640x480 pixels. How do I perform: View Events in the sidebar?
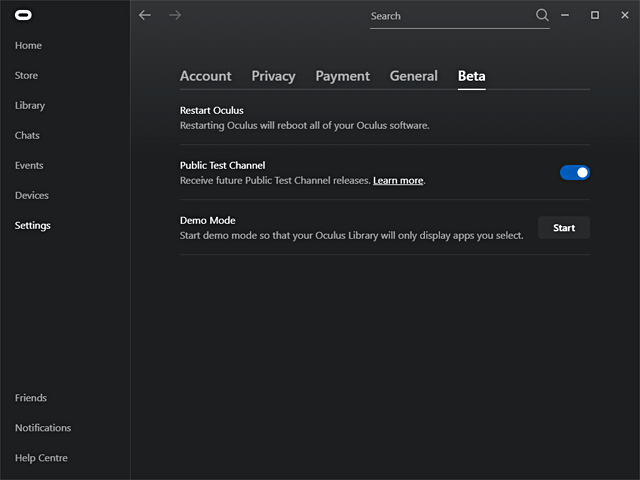click(29, 165)
